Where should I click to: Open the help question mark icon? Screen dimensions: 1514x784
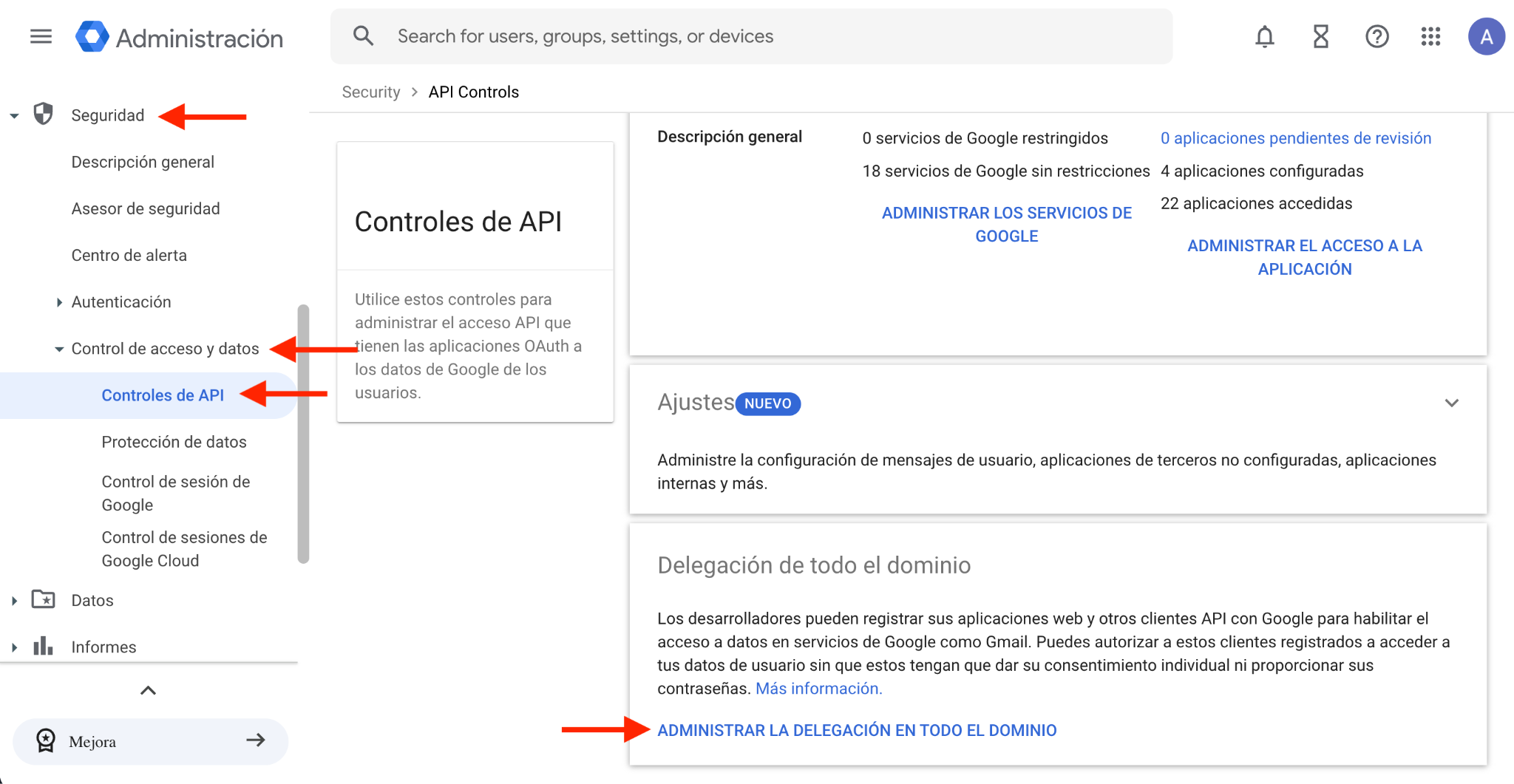point(1376,36)
